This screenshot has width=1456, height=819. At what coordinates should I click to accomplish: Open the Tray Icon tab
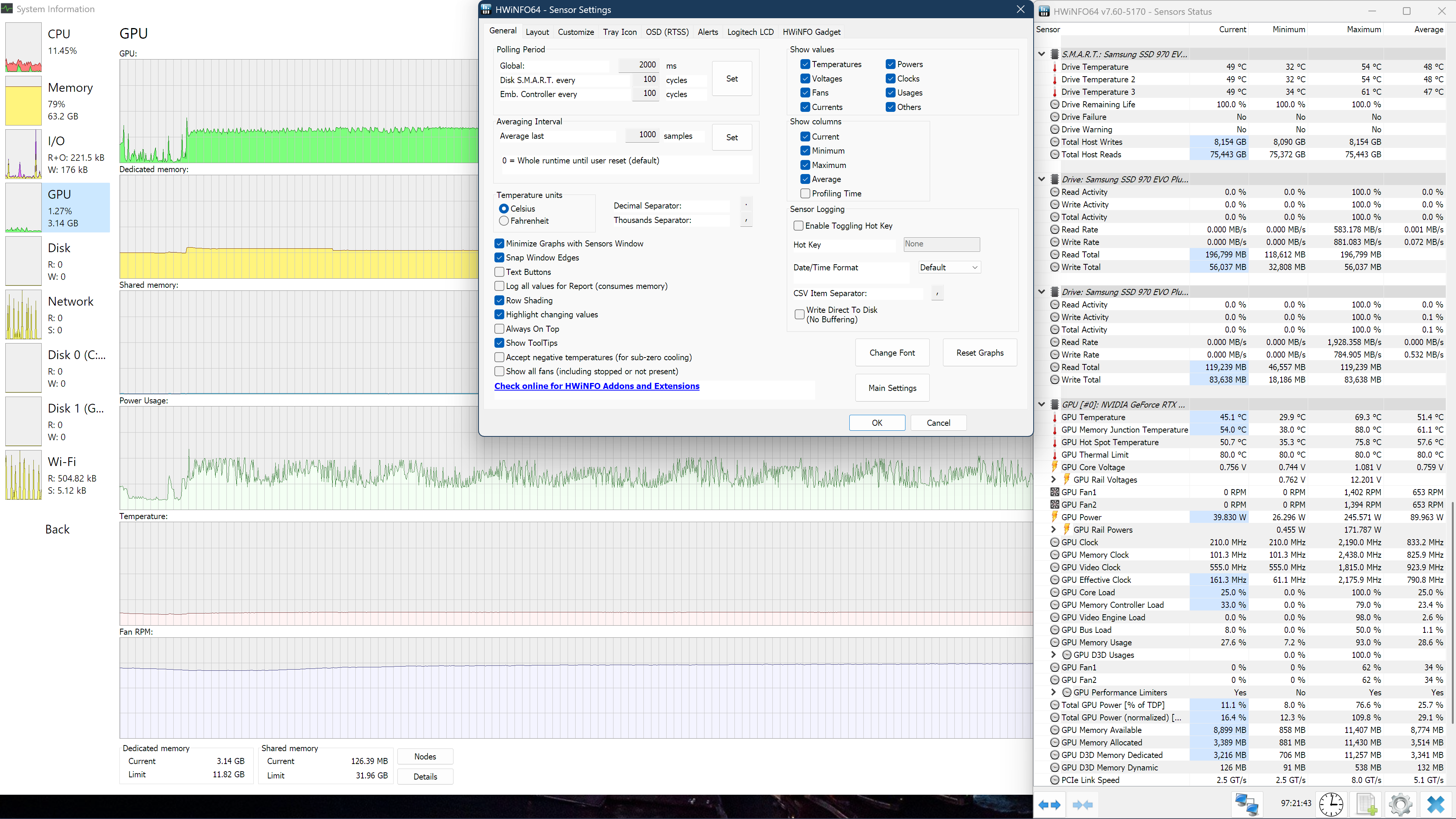point(620,31)
